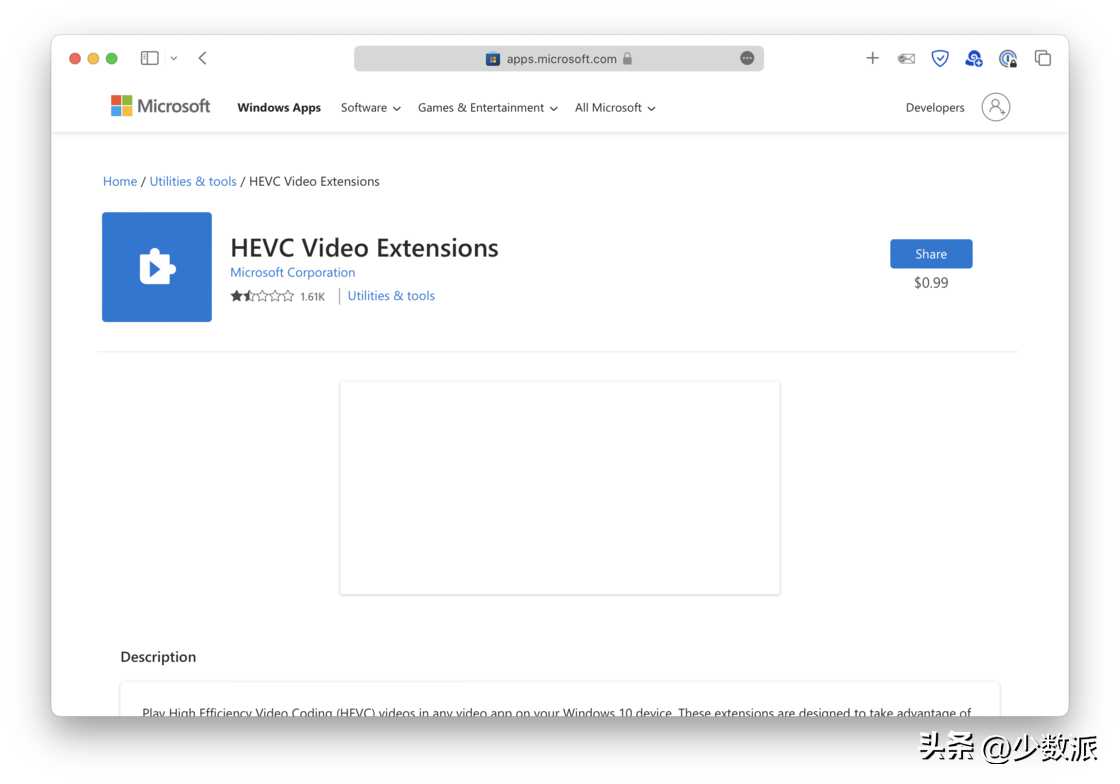Show tab overview icon
Image resolution: width=1120 pixels, height=784 pixels.
[x=1043, y=59]
